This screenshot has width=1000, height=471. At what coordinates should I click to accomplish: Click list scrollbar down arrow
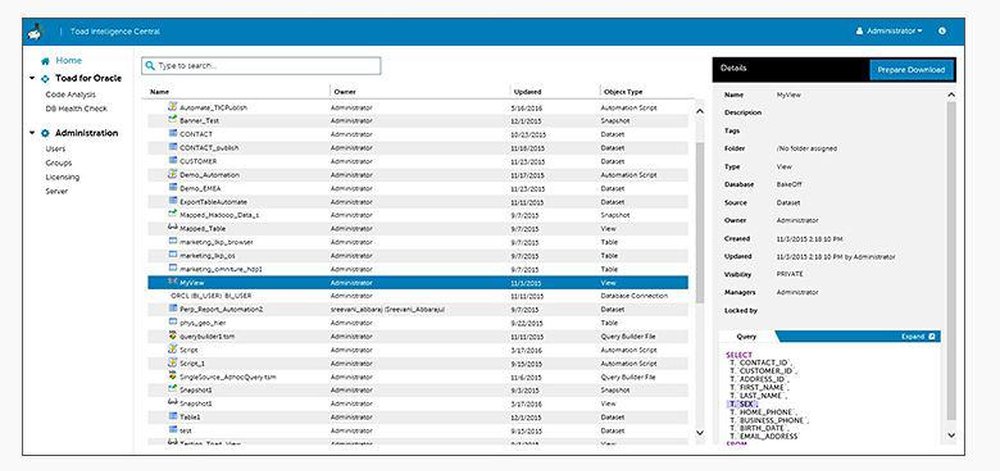(699, 433)
